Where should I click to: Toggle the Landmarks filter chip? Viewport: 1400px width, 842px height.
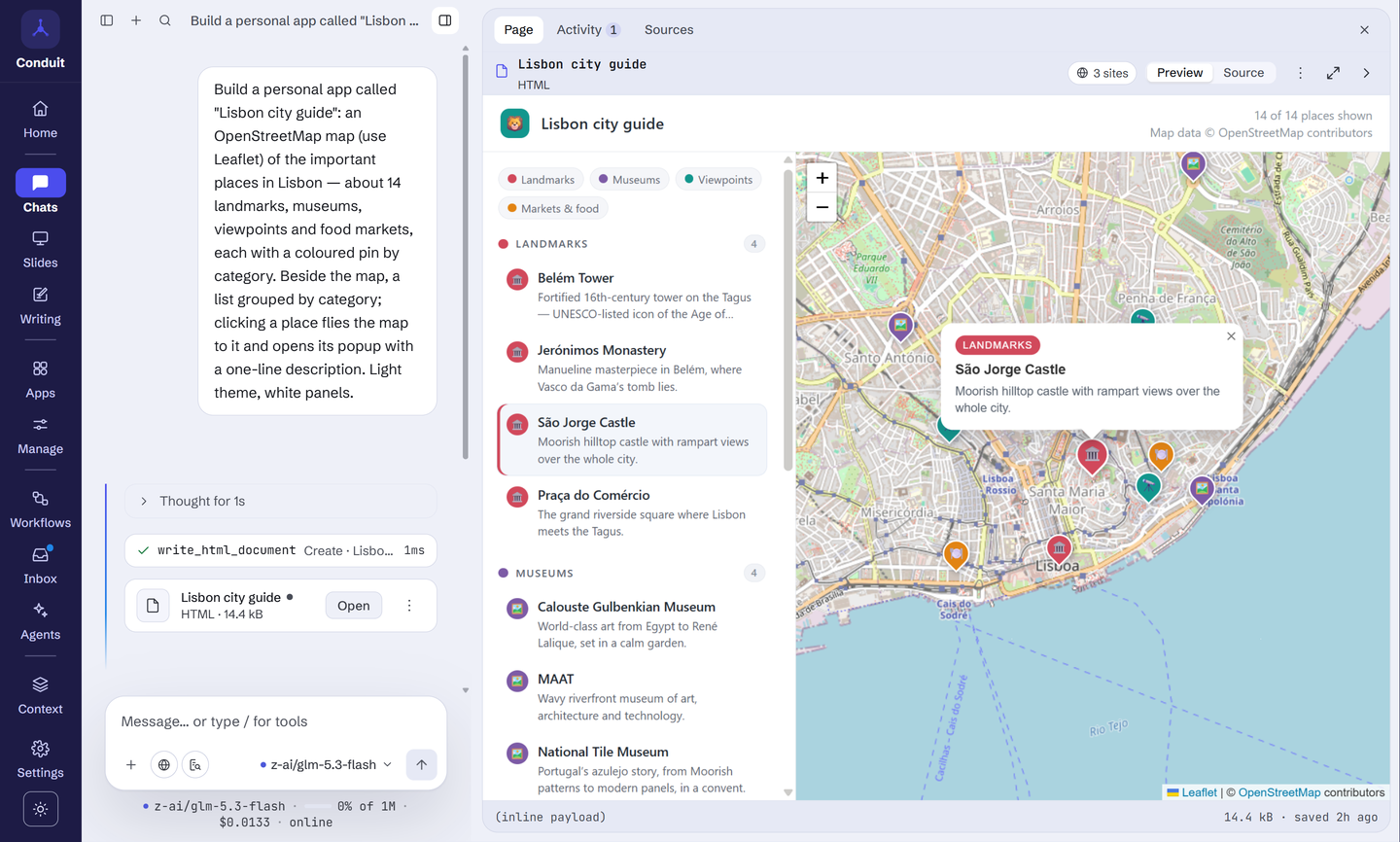click(x=542, y=180)
